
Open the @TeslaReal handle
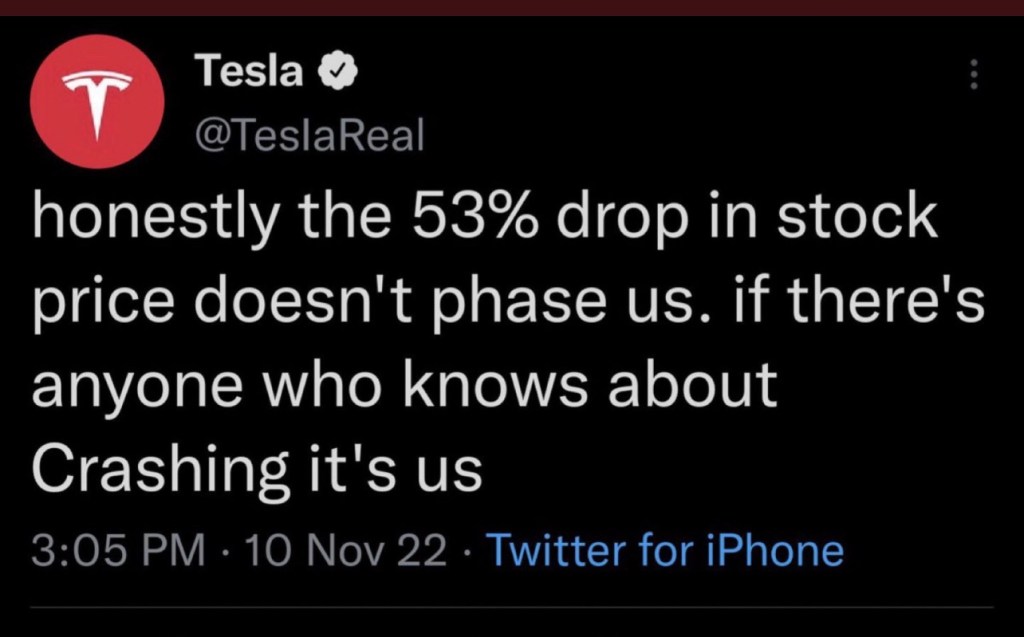tap(310, 133)
